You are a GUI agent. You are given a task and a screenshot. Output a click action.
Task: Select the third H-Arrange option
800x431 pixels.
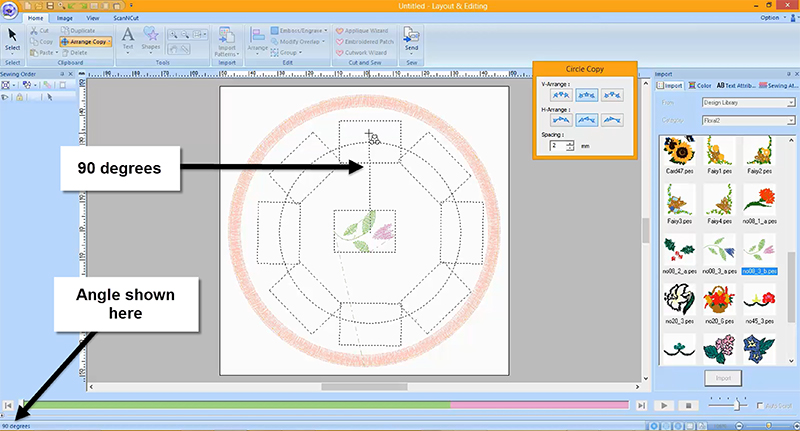click(x=614, y=120)
